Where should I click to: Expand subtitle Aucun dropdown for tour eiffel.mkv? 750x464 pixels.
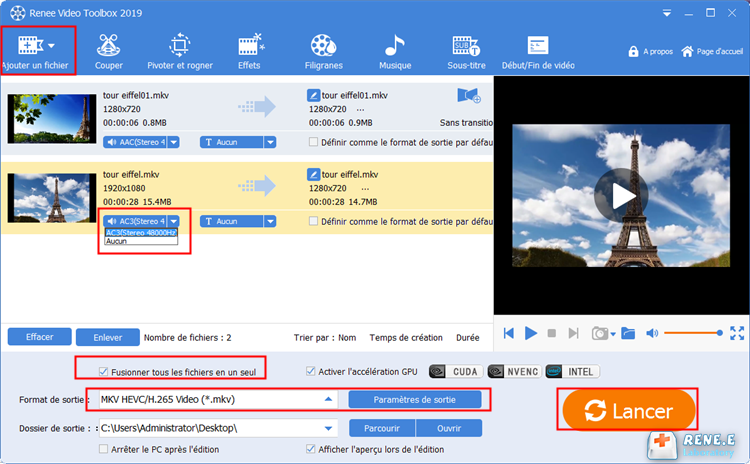click(x=270, y=221)
